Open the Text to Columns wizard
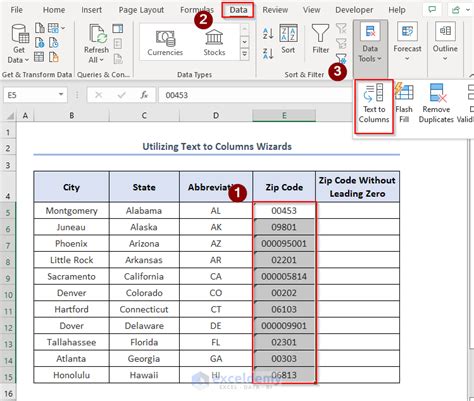The width and height of the screenshot is (474, 401). [x=374, y=103]
